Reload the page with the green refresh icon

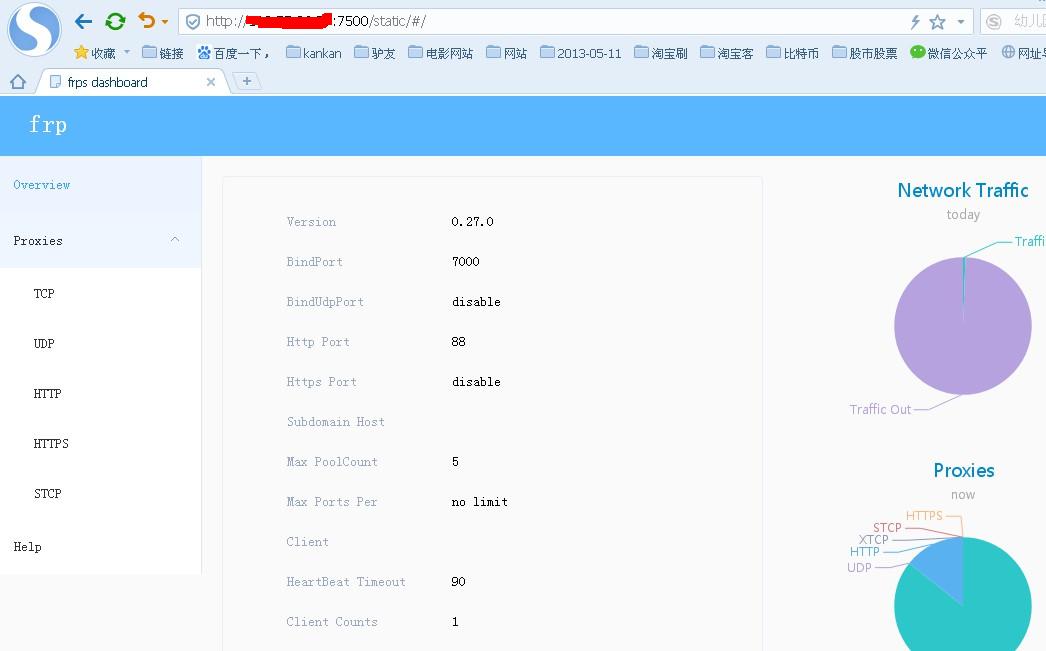pyautogui.click(x=115, y=21)
